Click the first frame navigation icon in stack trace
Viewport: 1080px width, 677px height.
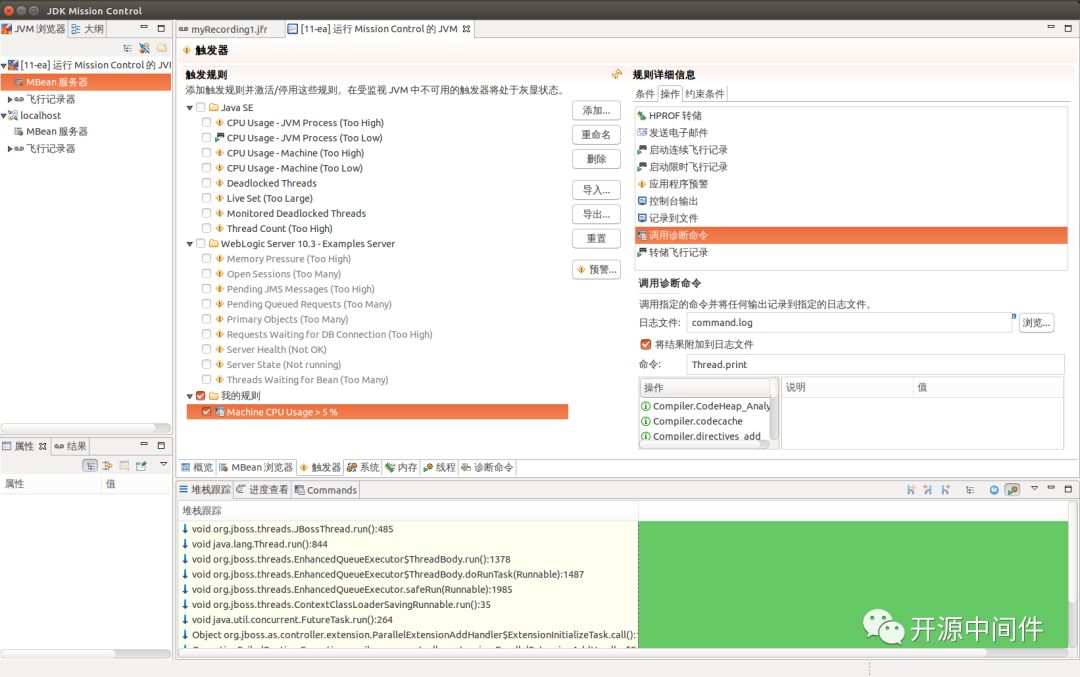click(x=911, y=490)
